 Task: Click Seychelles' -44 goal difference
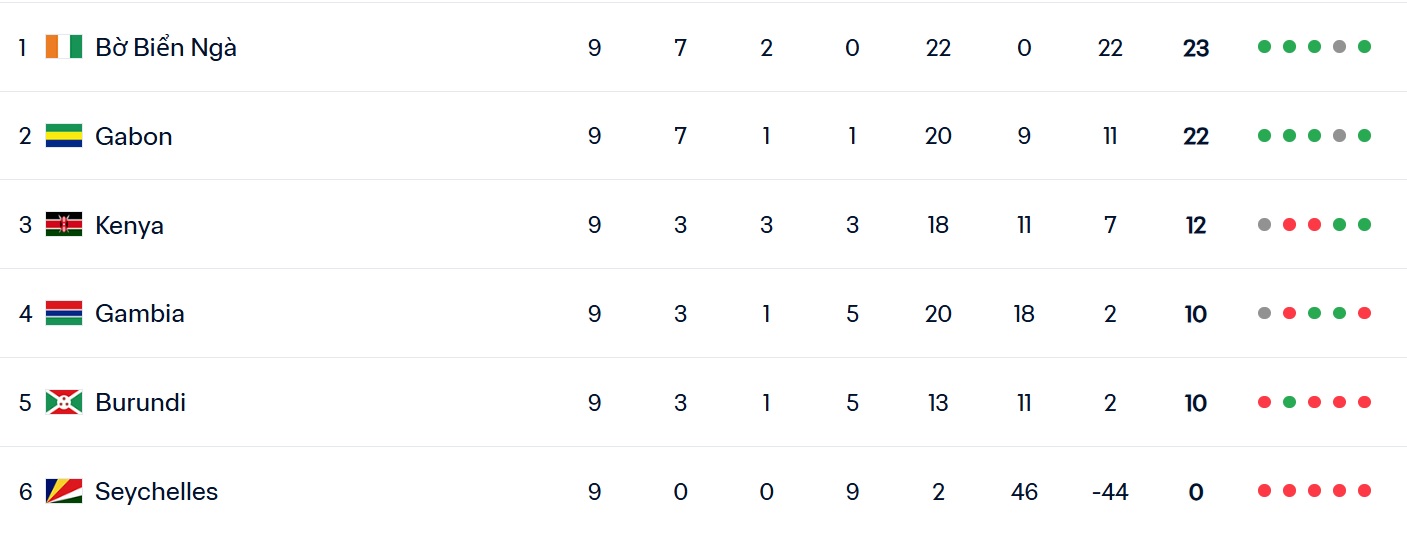pos(1108,492)
